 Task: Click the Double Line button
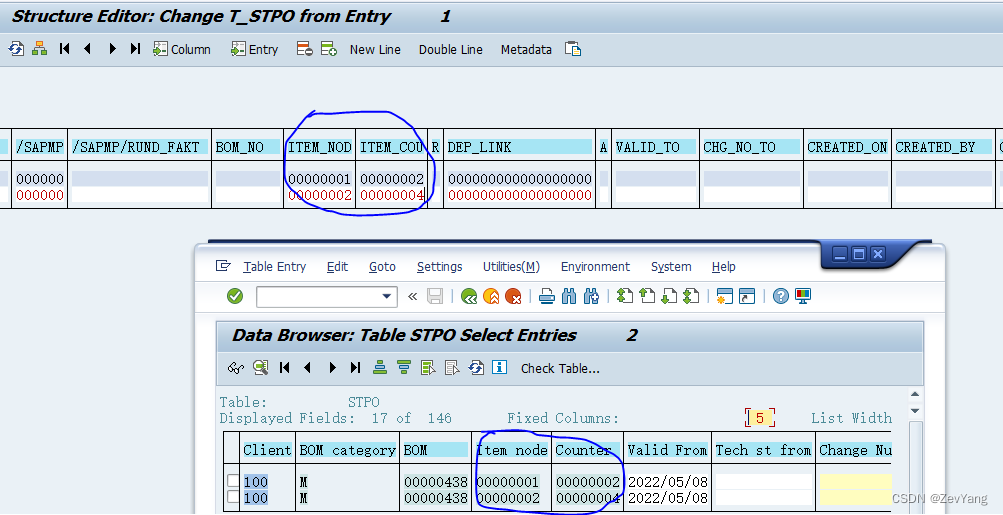coord(450,49)
